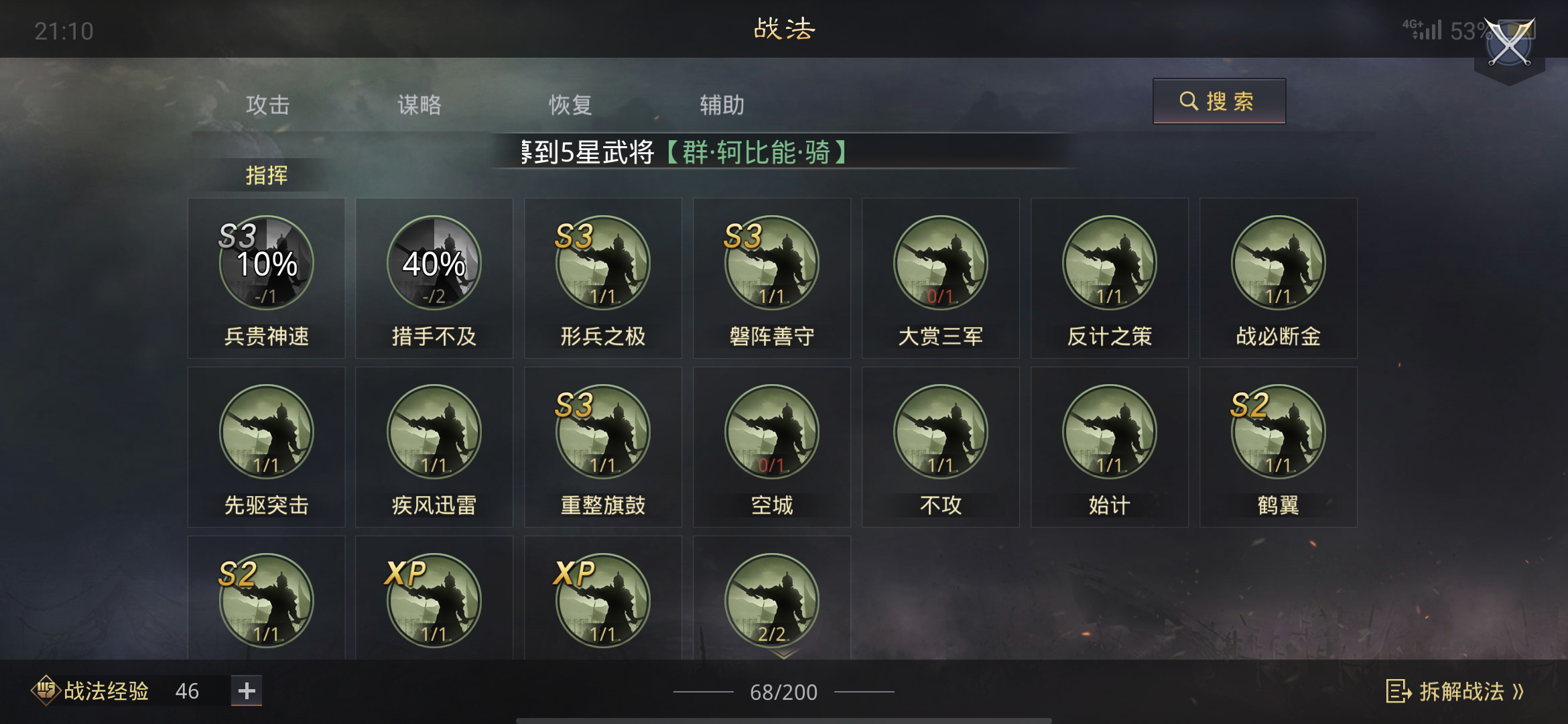Add tactic experience with plus button

pyautogui.click(x=247, y=690)
